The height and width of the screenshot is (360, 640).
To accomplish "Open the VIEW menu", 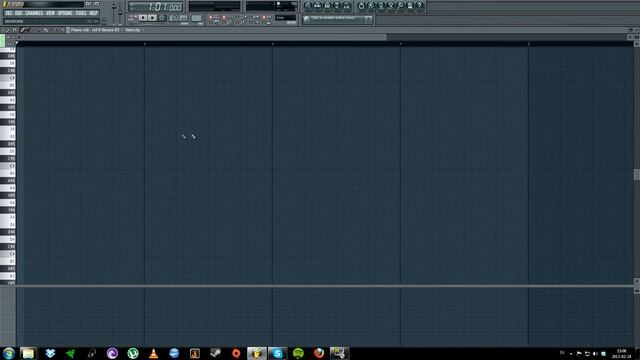I will point(50,13).
